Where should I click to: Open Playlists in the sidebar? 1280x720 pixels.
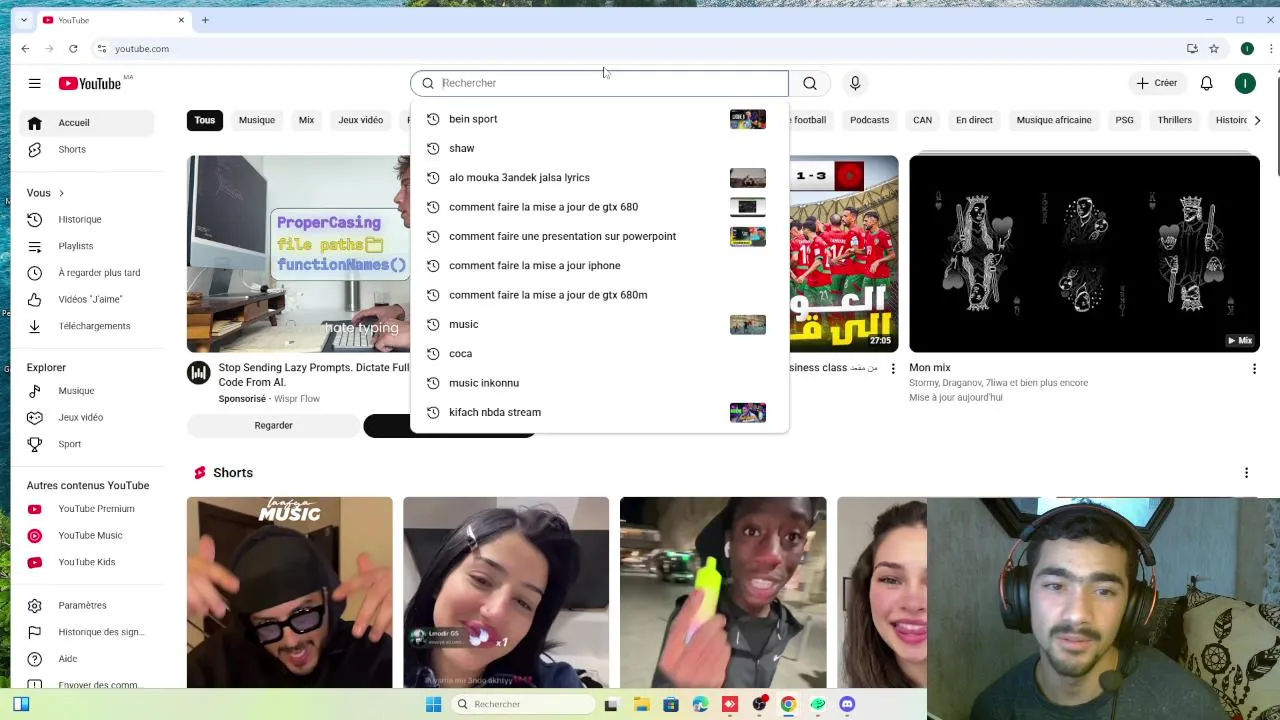click(86, 246)
